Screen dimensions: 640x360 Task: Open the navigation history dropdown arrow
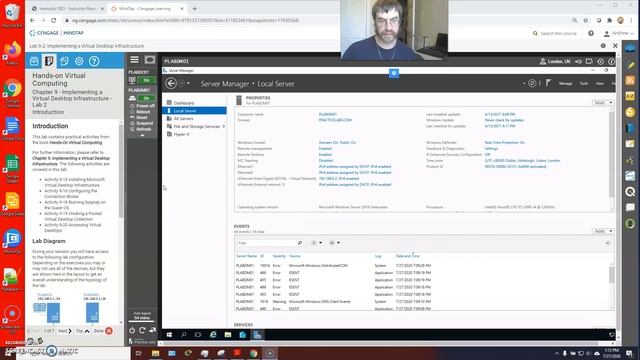click(188, 84)
